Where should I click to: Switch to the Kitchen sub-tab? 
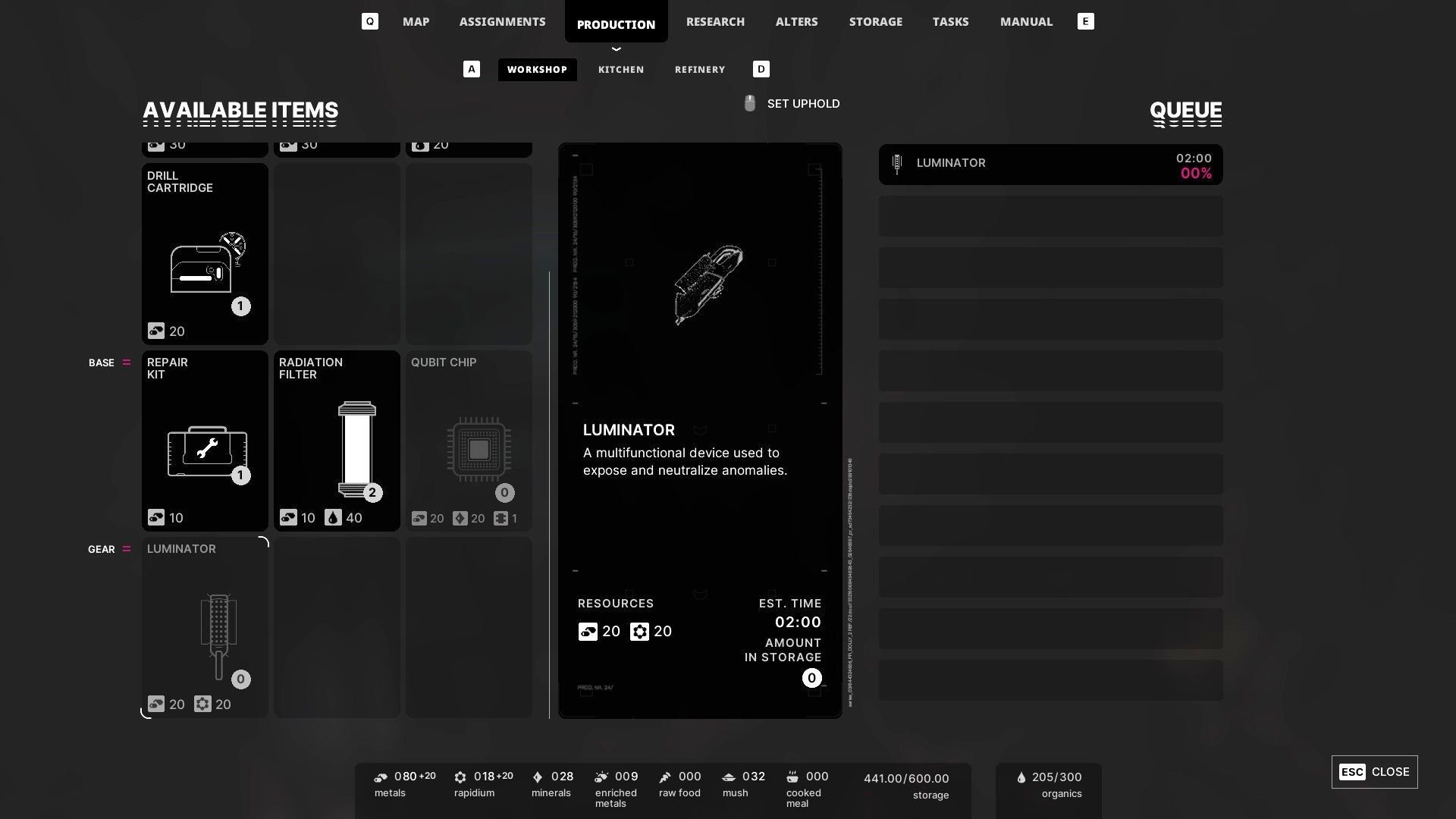(621, 70)
